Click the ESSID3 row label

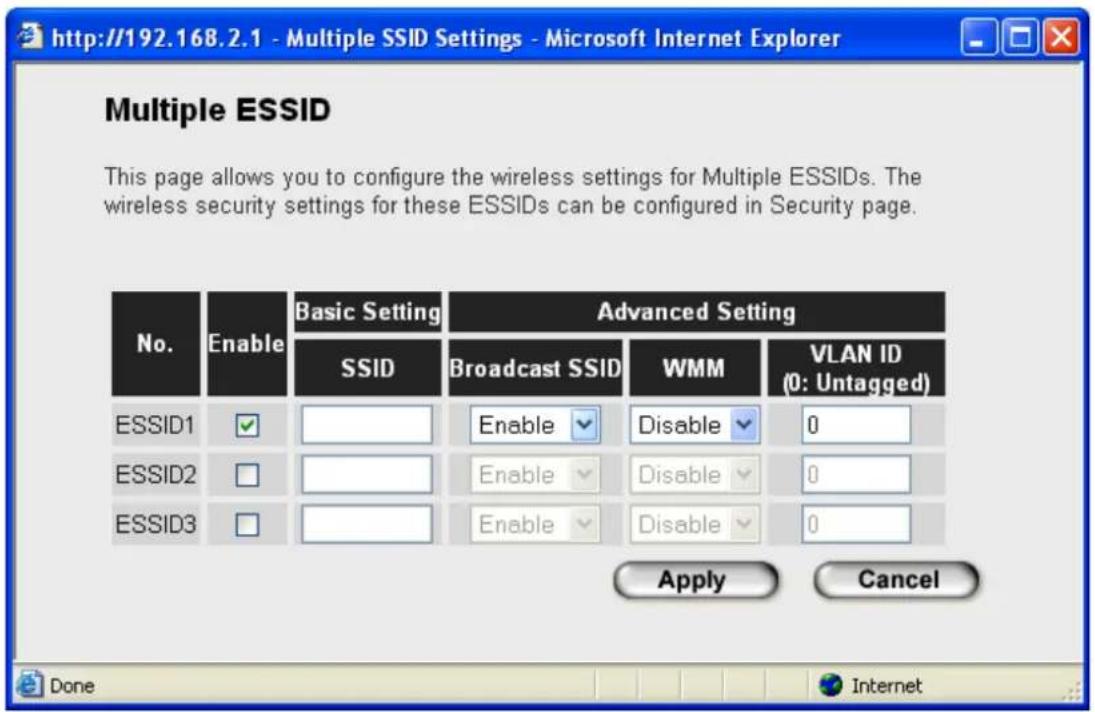[155, 524]
